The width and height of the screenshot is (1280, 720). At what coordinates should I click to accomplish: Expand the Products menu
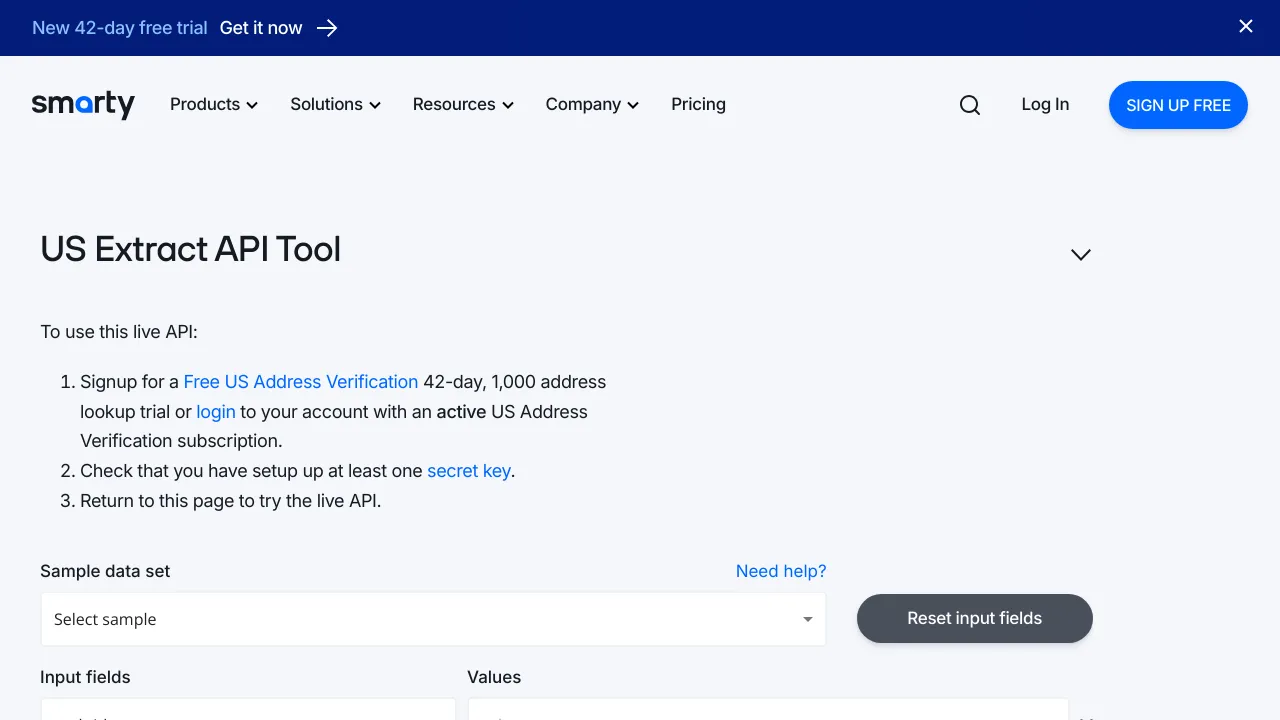214,104
